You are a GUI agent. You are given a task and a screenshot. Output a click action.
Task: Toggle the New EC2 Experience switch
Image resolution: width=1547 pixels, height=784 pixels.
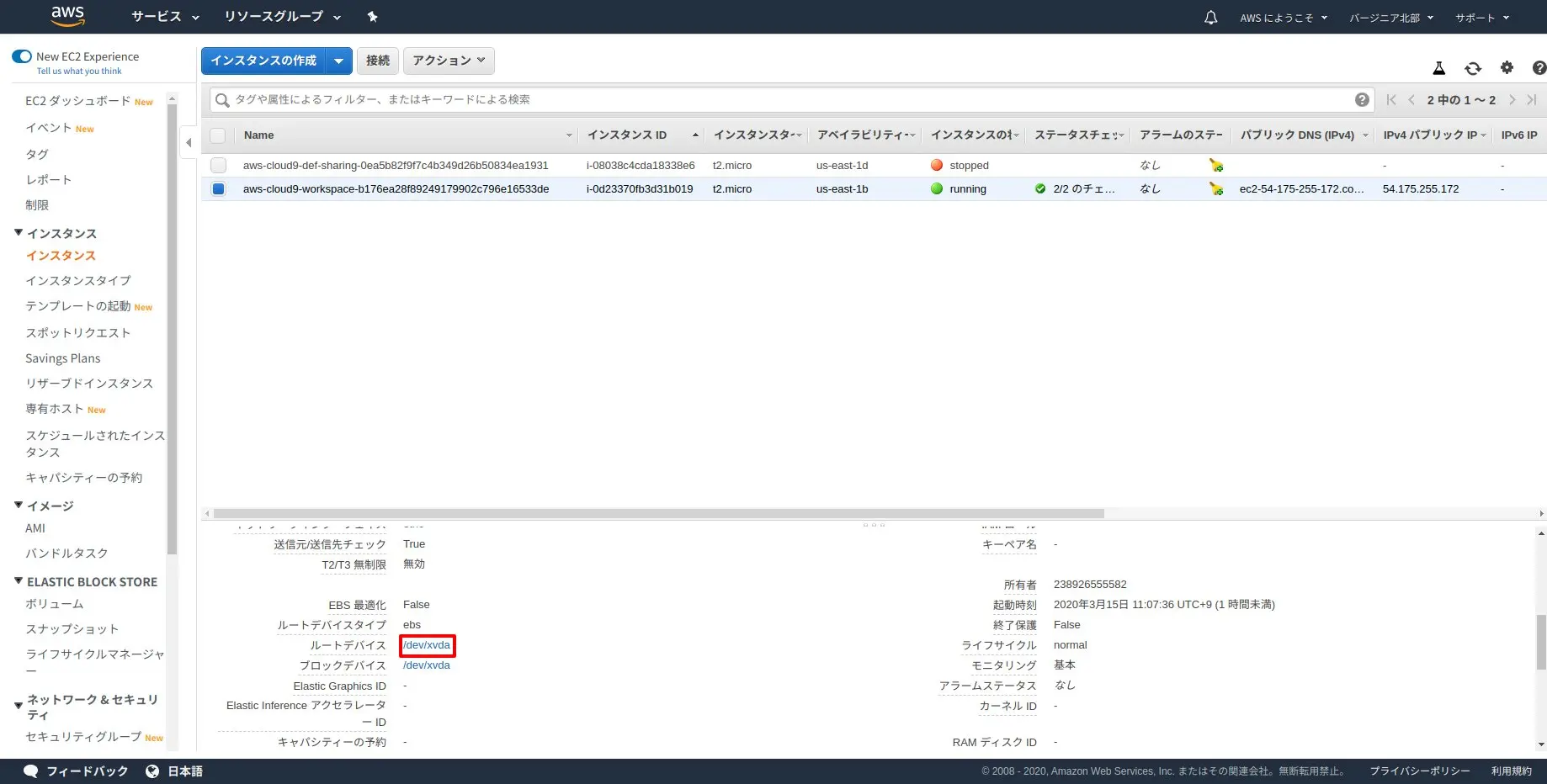click(22, 56)
